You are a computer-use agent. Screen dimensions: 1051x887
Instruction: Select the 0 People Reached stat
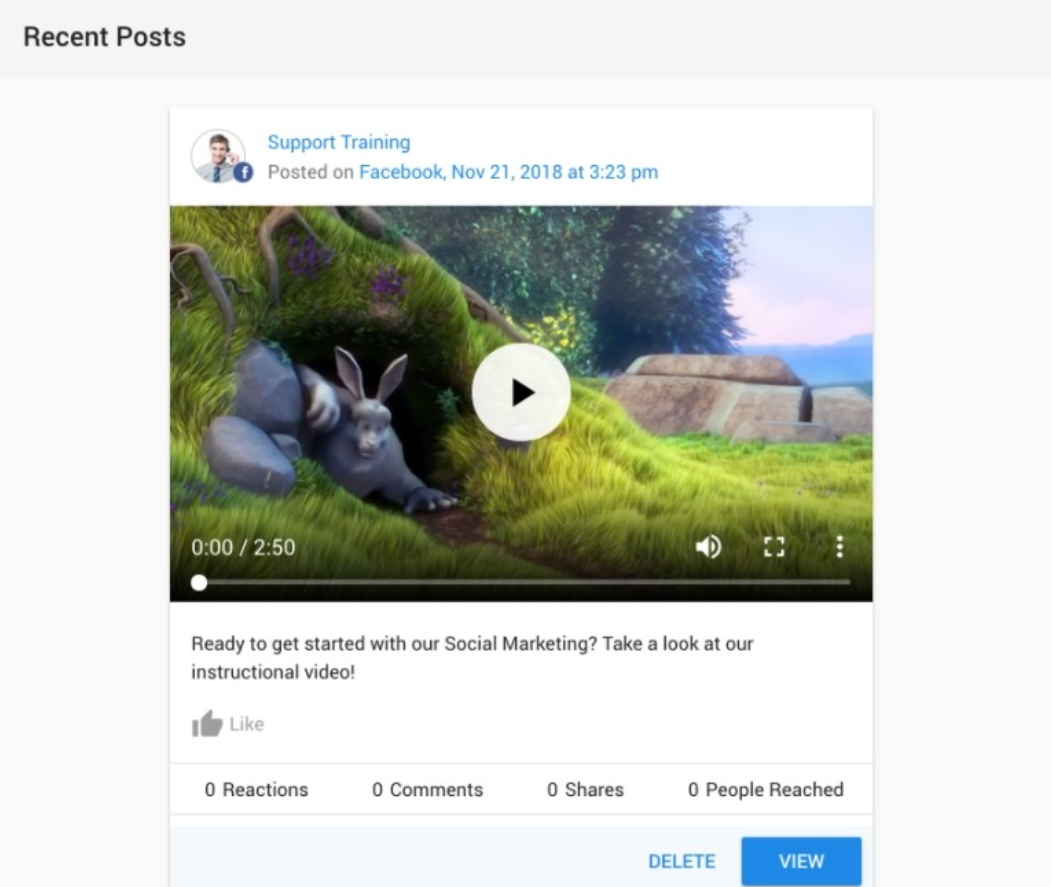[x=765, y=790]
